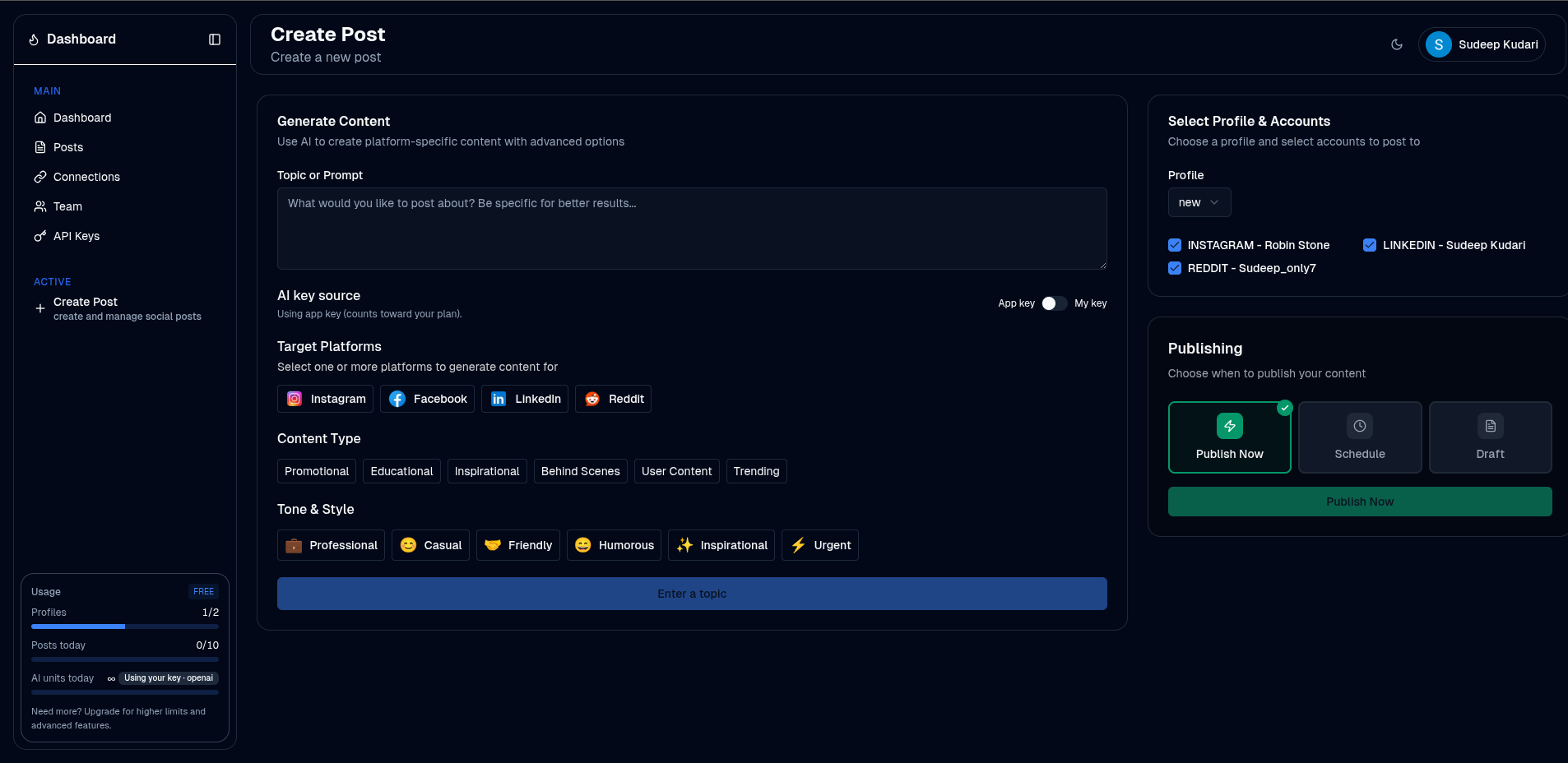Select the Professional tone option
This screenshot has height=763, width=1568.
[x=331, y=545]
